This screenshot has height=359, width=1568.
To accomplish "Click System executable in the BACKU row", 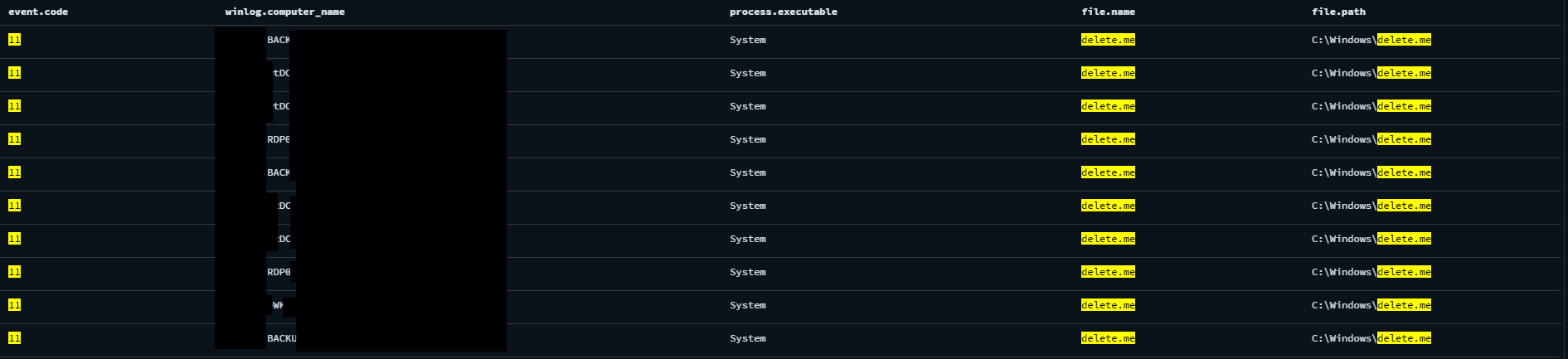I will coord(748,338).
